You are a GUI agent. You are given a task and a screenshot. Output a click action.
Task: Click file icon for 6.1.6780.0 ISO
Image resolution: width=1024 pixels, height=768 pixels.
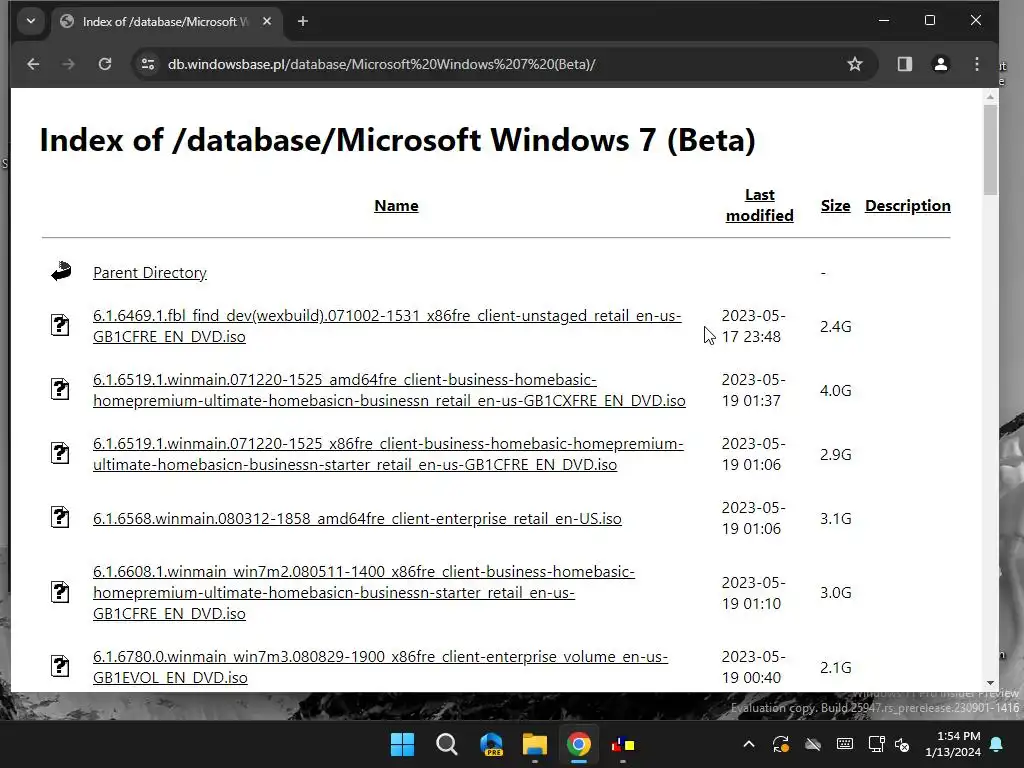point(60,665)
